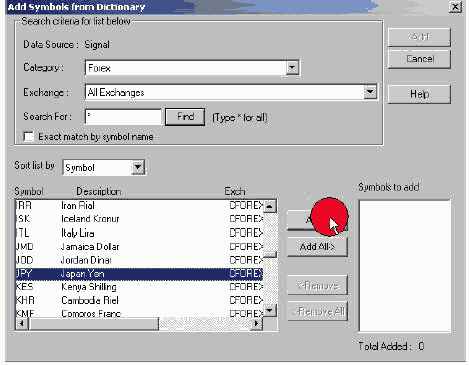The image size is (469, 365).
Task: Select the JMD Jamaica Dollar row
Action: click(139, 247)
